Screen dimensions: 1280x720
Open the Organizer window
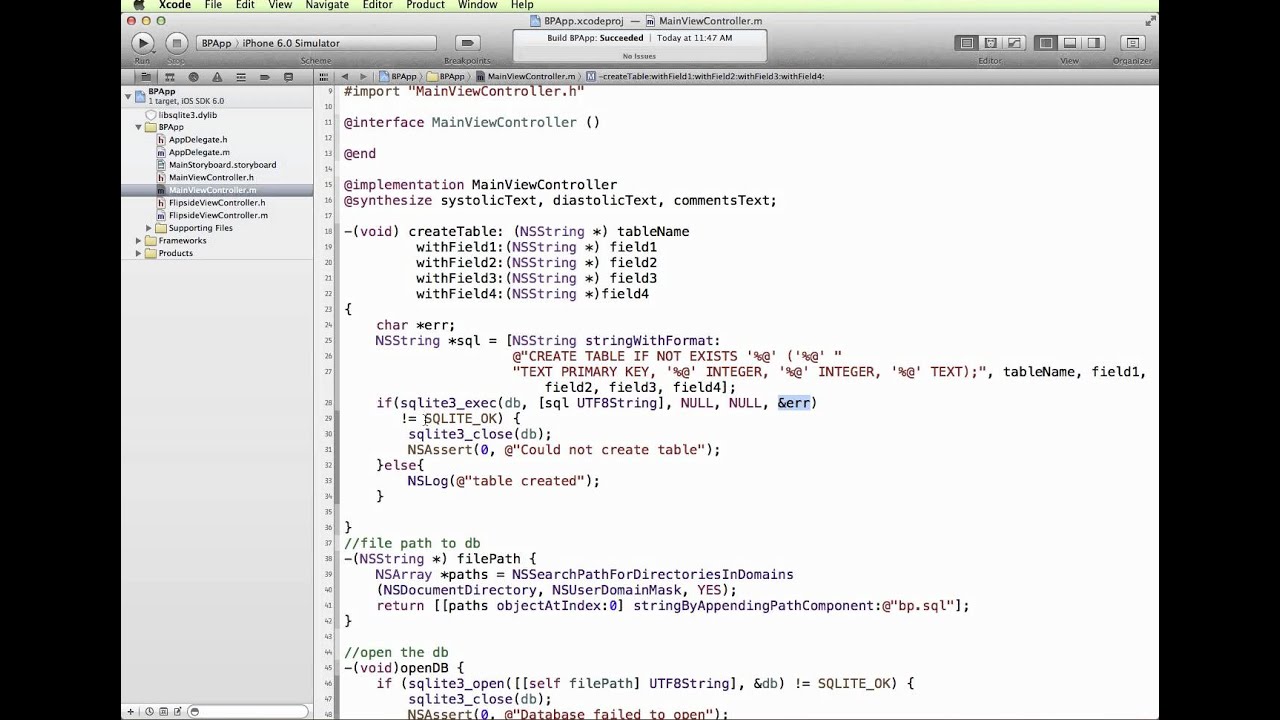[1132, 43]
